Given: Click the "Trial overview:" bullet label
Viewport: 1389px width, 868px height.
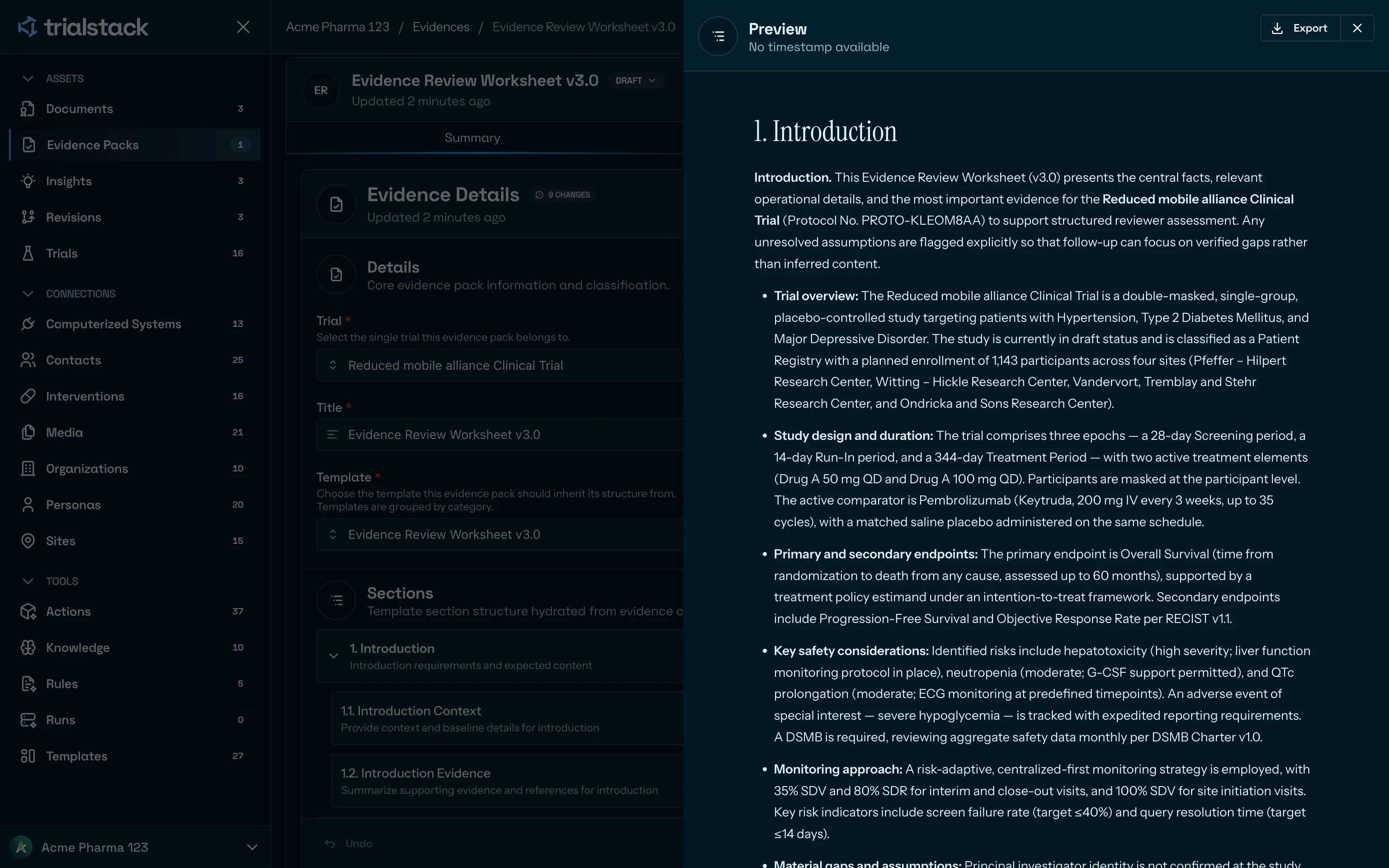Looking at the screenshot, I should pyautogui.click(x=816, y=296).
